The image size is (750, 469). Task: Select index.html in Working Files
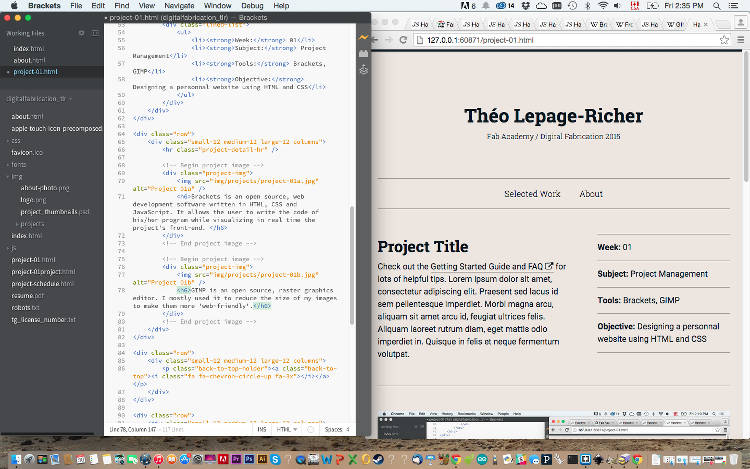pyautogui.click(x=29, y=48)
